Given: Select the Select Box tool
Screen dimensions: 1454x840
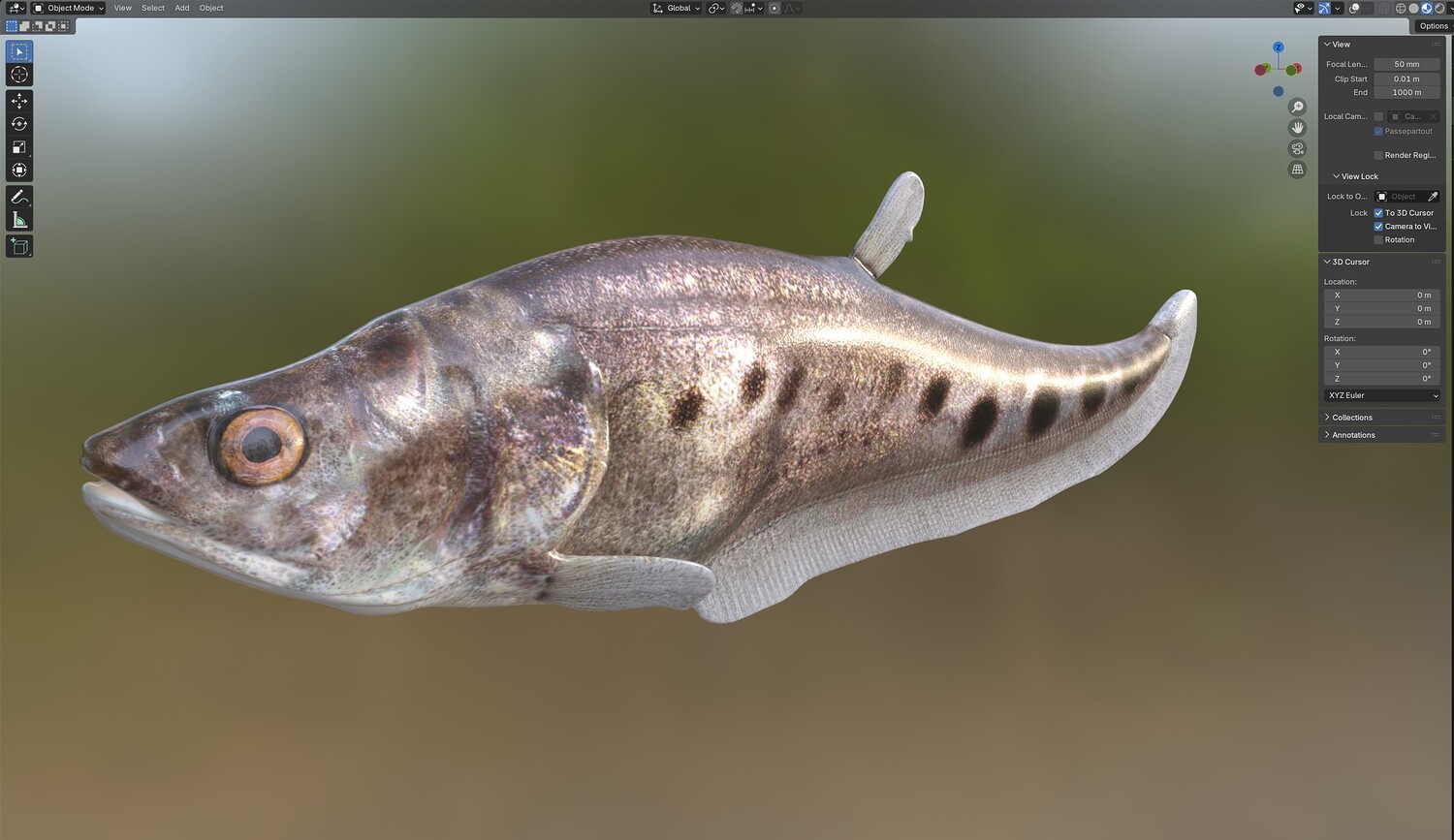Looking at the screenshot, I should pos(19,51).
